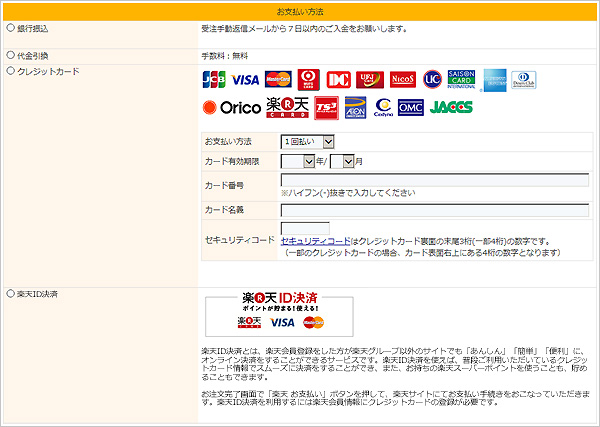Viewport: 600px width, 427px height.
Task: Click the JCB card logo
Action: point(214,80)
